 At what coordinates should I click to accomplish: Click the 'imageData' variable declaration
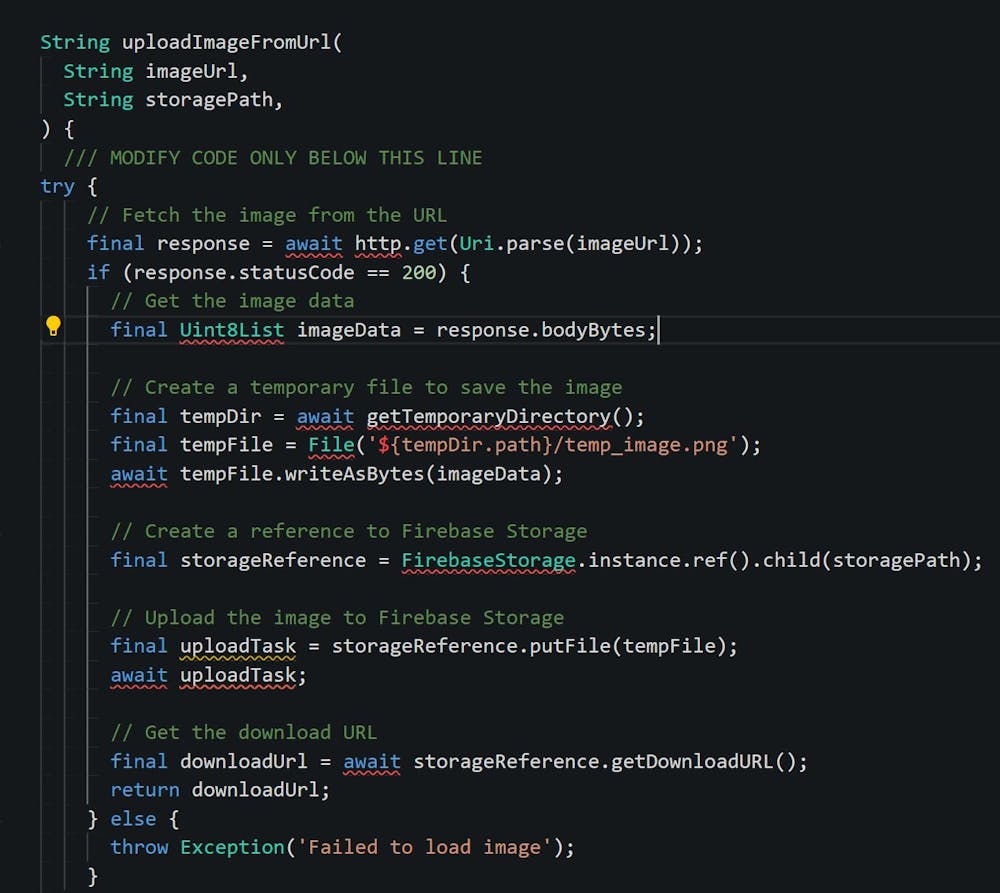[349, 330]
